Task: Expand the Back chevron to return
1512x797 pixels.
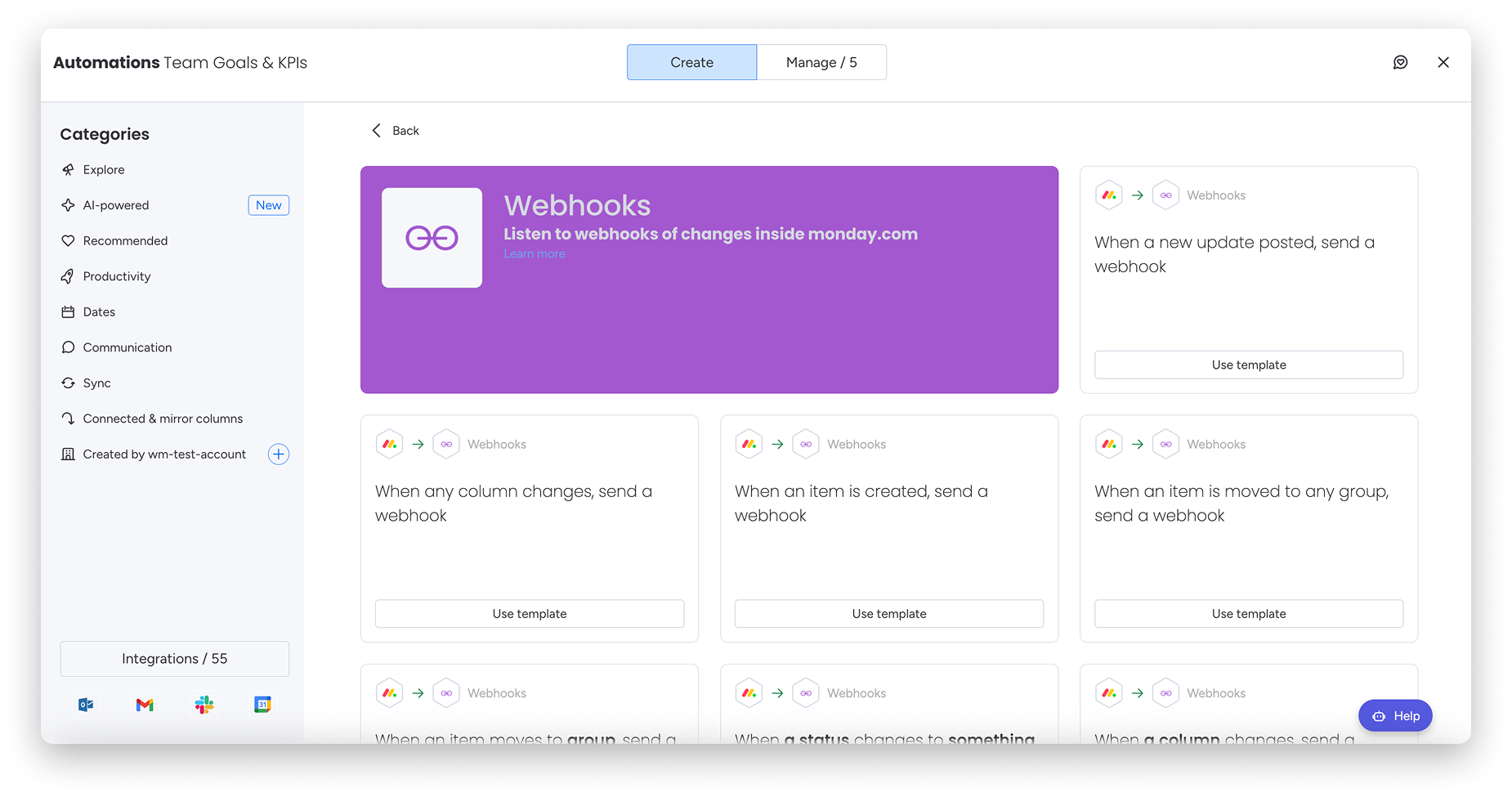Action: [376, 130]
